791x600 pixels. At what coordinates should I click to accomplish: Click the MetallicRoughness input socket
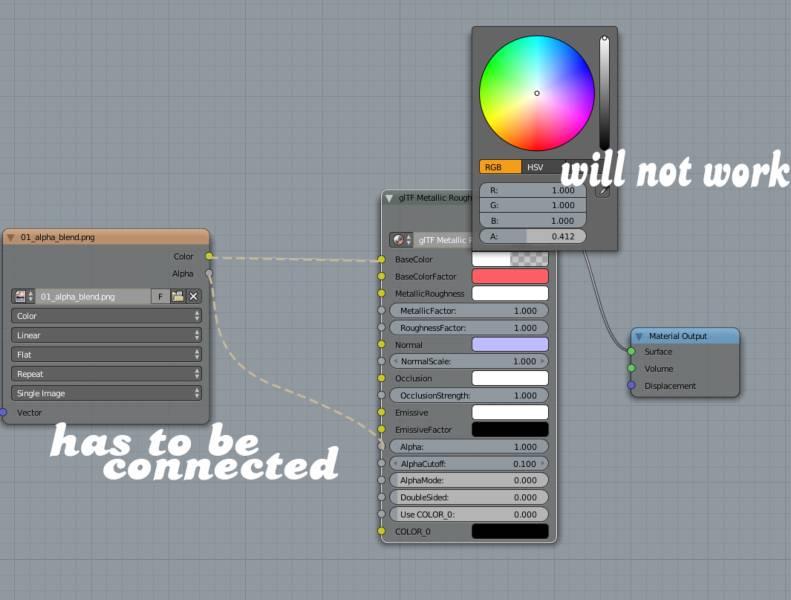381,293
